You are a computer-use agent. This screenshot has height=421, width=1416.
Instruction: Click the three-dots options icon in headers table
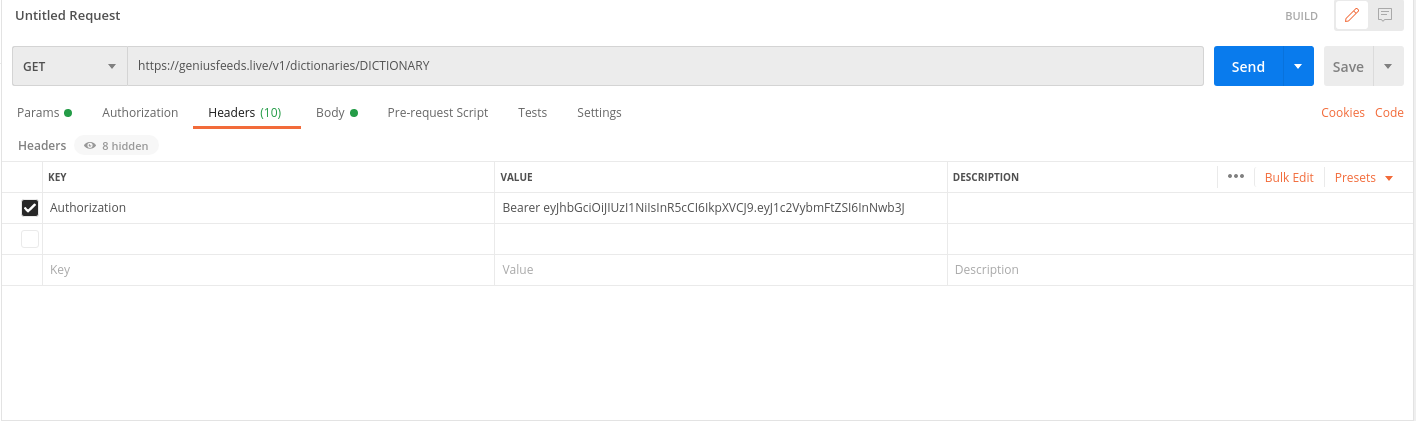[1235, 177]
